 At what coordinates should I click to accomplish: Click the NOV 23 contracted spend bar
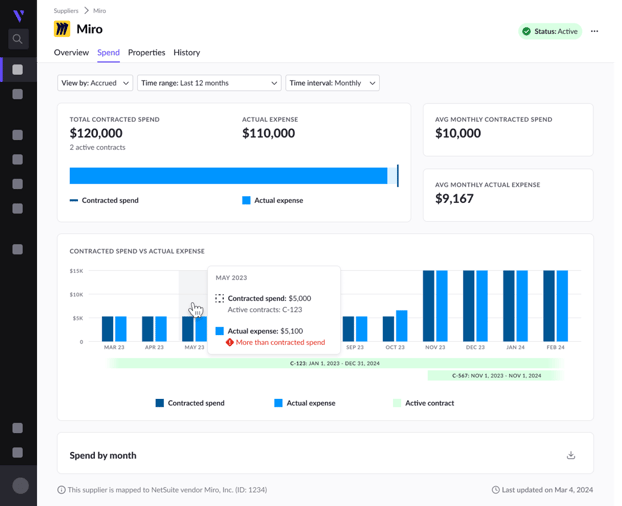[x=428, y=306]
